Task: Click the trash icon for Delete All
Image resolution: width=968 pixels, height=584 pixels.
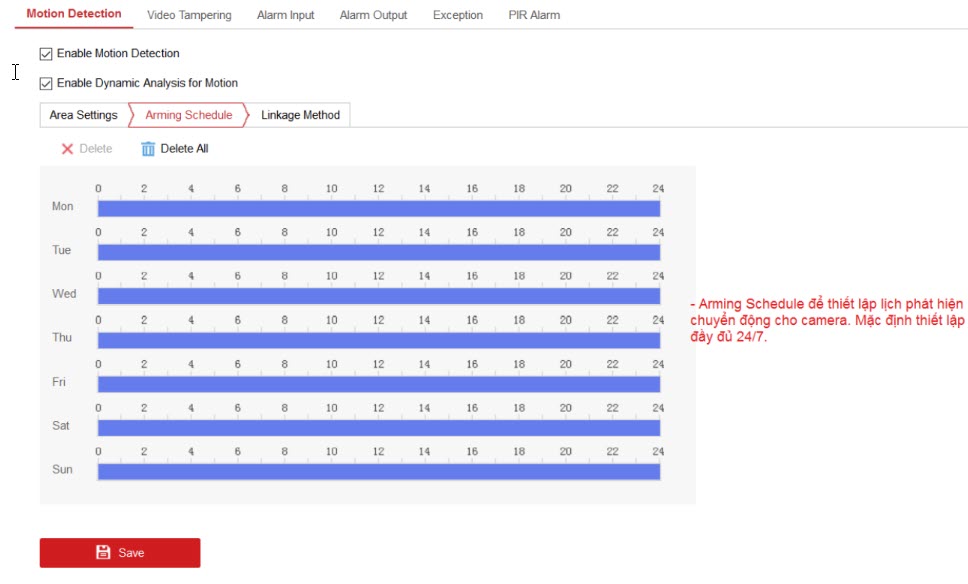Action: [x=148, y=149]
